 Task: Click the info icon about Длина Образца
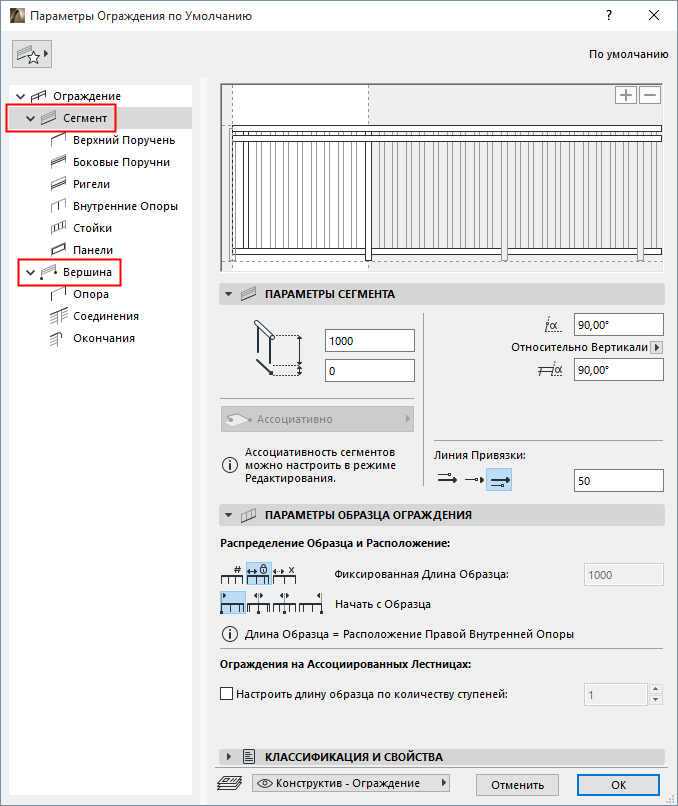(x=230, y=634)
